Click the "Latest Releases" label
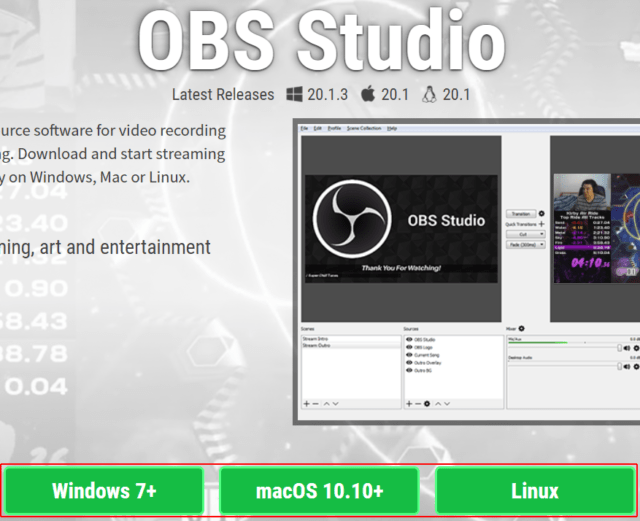This screenshot has width=640, height=521. [223, 94]
